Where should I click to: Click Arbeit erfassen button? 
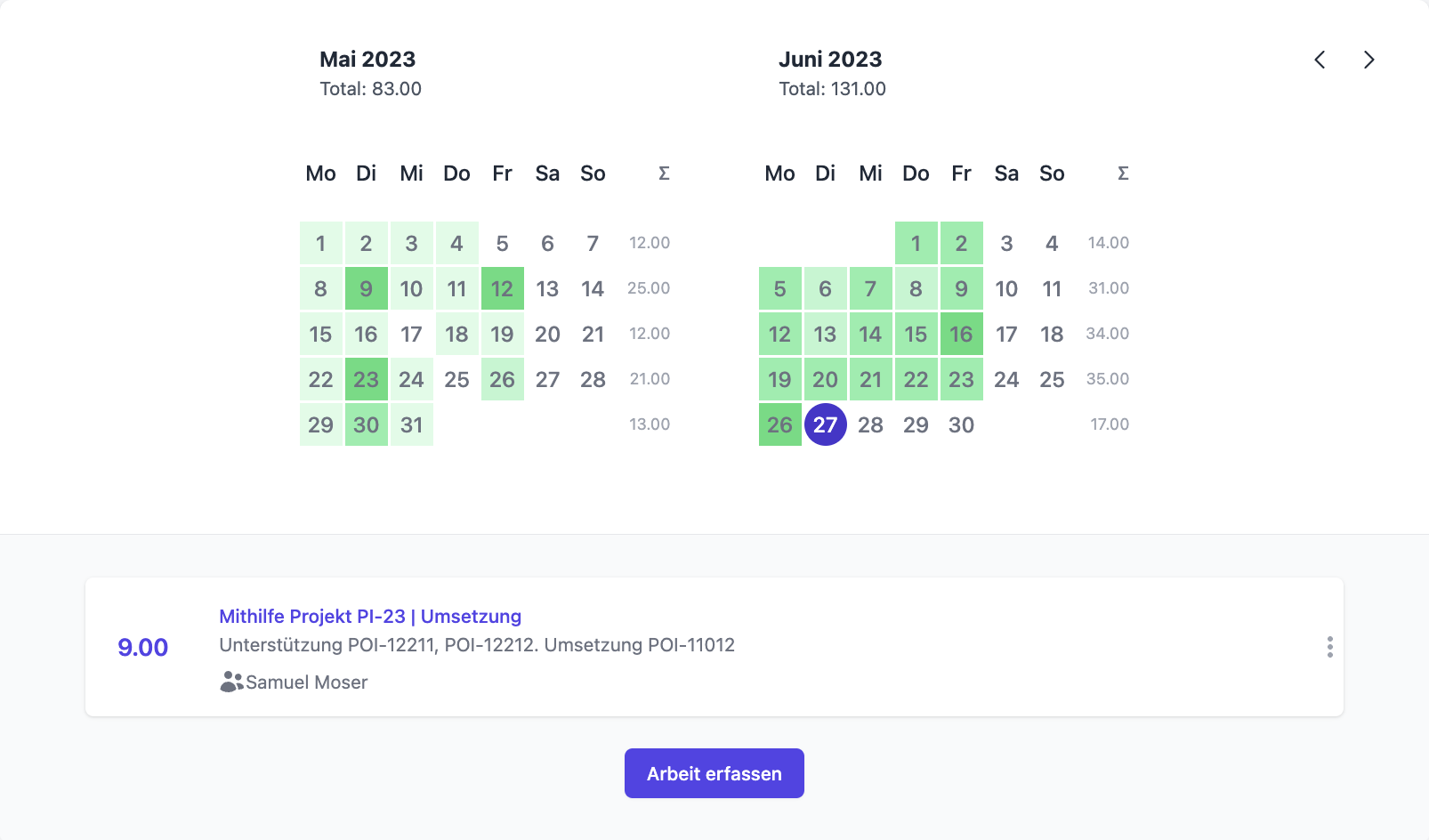pos(714,773)
